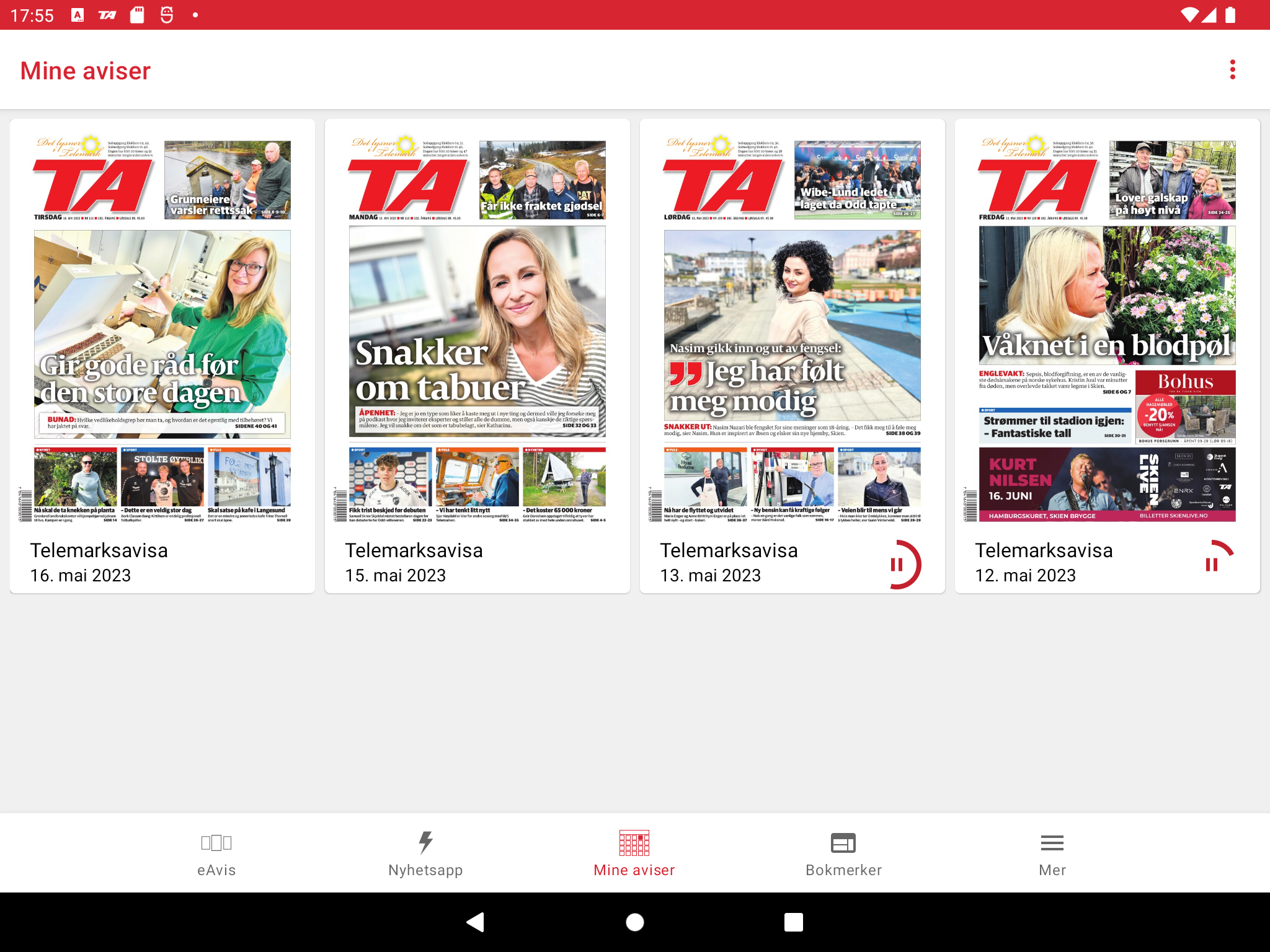Tap the Bokmerker tab label
Image resolution: width=1270 pixels, height=952 pixels.
843,870
